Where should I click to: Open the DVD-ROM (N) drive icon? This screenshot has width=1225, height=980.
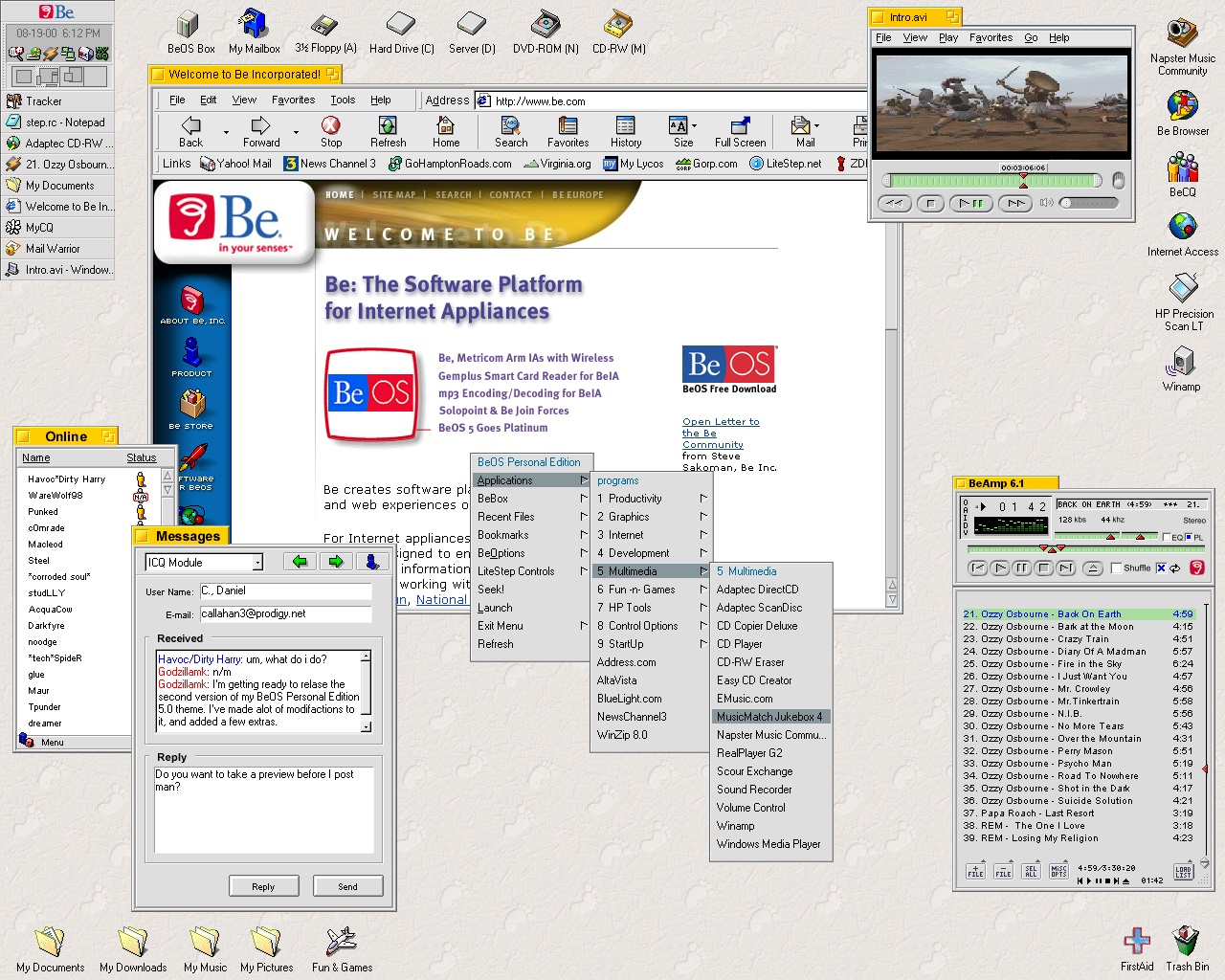(546, 32)
